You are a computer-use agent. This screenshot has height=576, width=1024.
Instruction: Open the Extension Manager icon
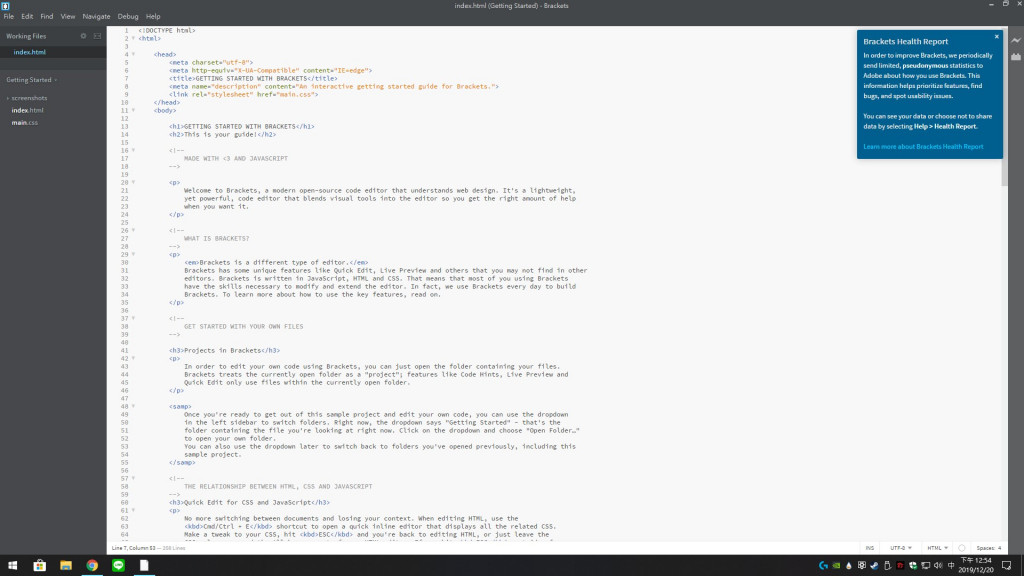coord(1016,57)
